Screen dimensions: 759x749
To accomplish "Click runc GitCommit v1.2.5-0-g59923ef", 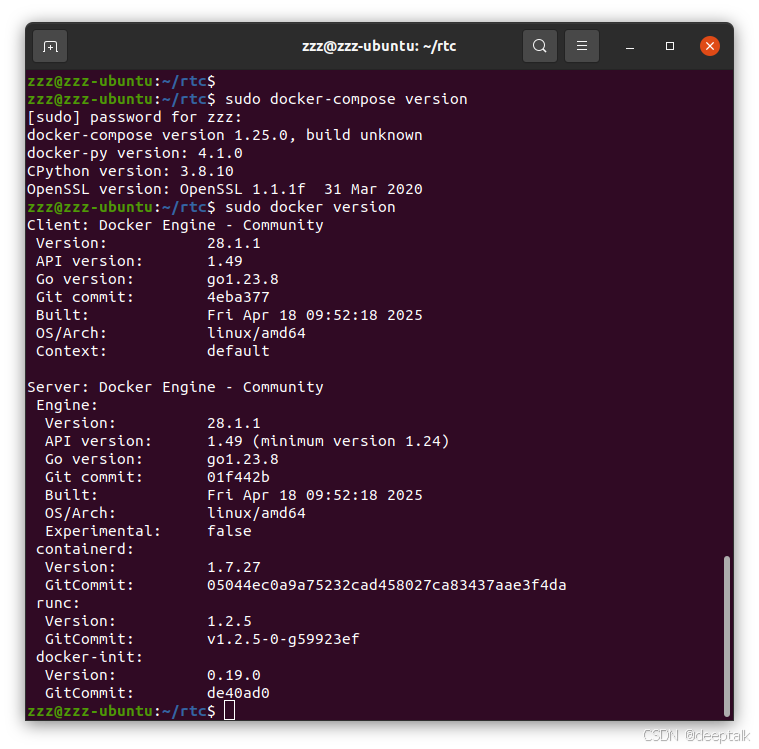I will coord(283,639).
